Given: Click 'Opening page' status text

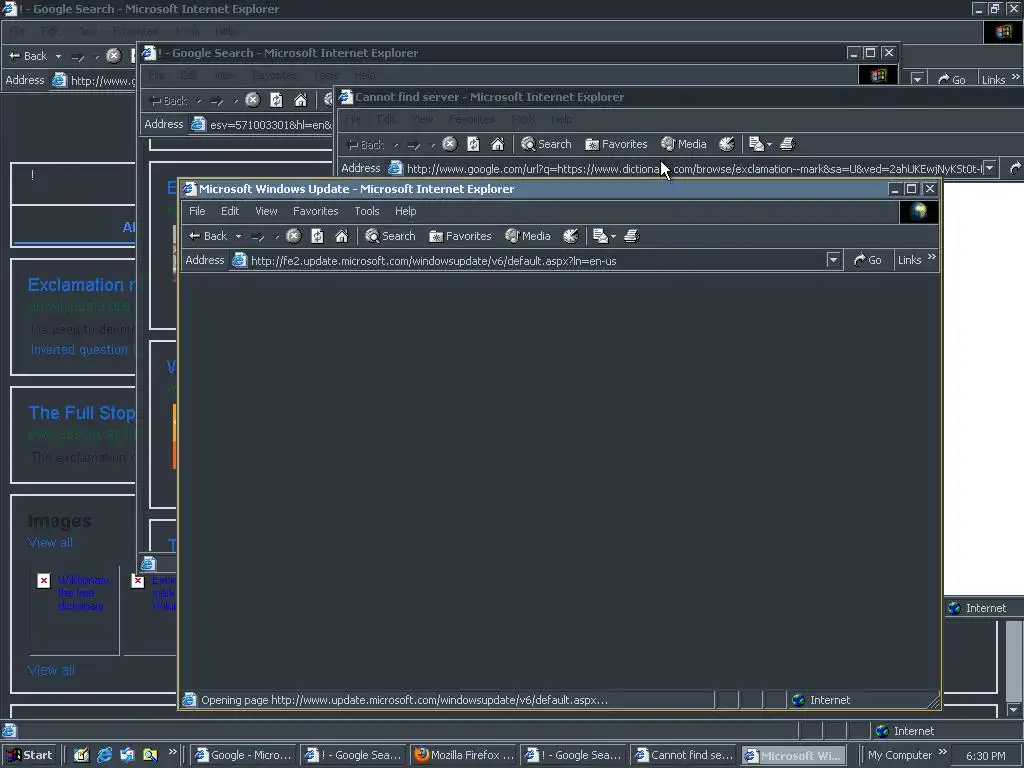Looking at the screenshot, I should tap(404, 700).
